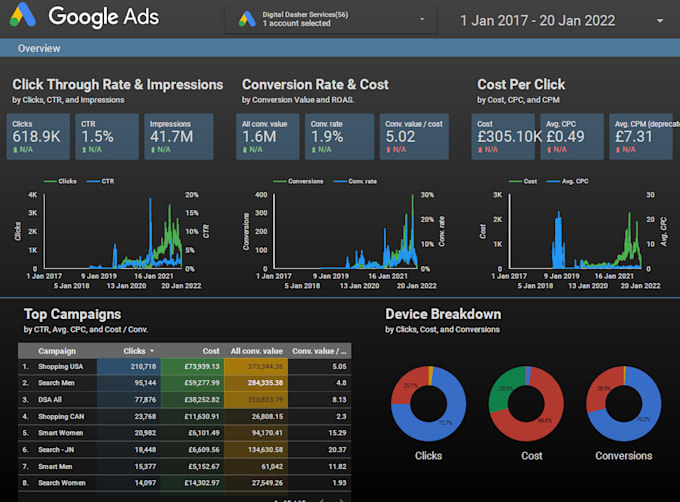Select the Smart Women campaign row
The width and height of the screenshot is (680, 502).
tap(185, 433)
